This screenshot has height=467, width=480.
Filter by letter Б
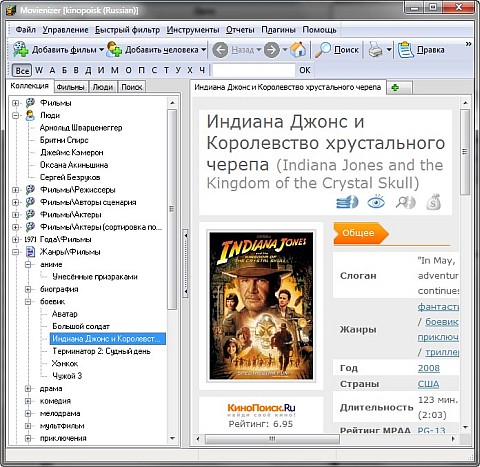[x=64, y=70]
